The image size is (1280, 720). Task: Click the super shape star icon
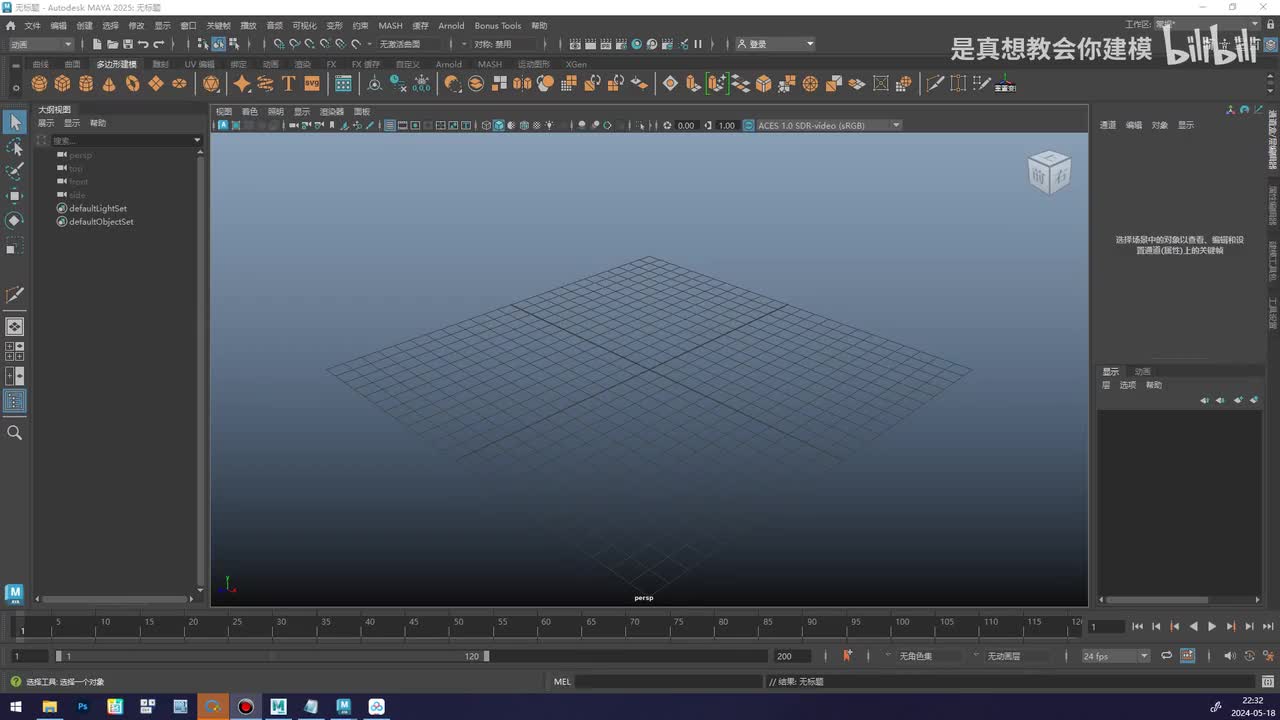242,84
